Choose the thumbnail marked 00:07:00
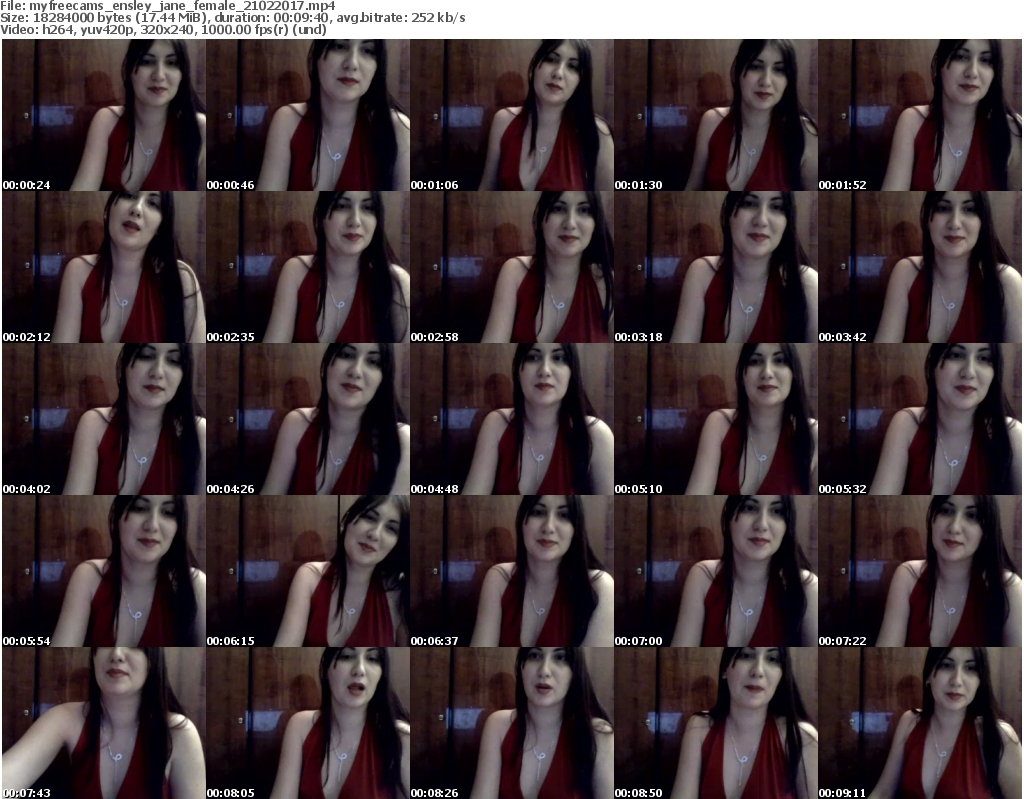Screen dimensions: 1024x799 point(716,571)
